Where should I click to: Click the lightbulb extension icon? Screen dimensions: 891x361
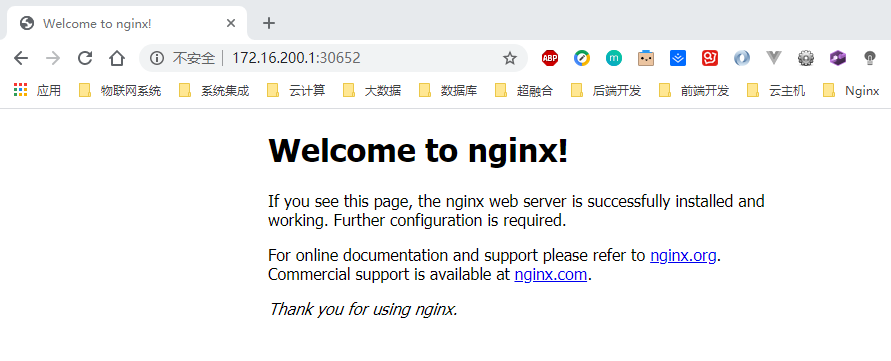(x=869, y=58)
